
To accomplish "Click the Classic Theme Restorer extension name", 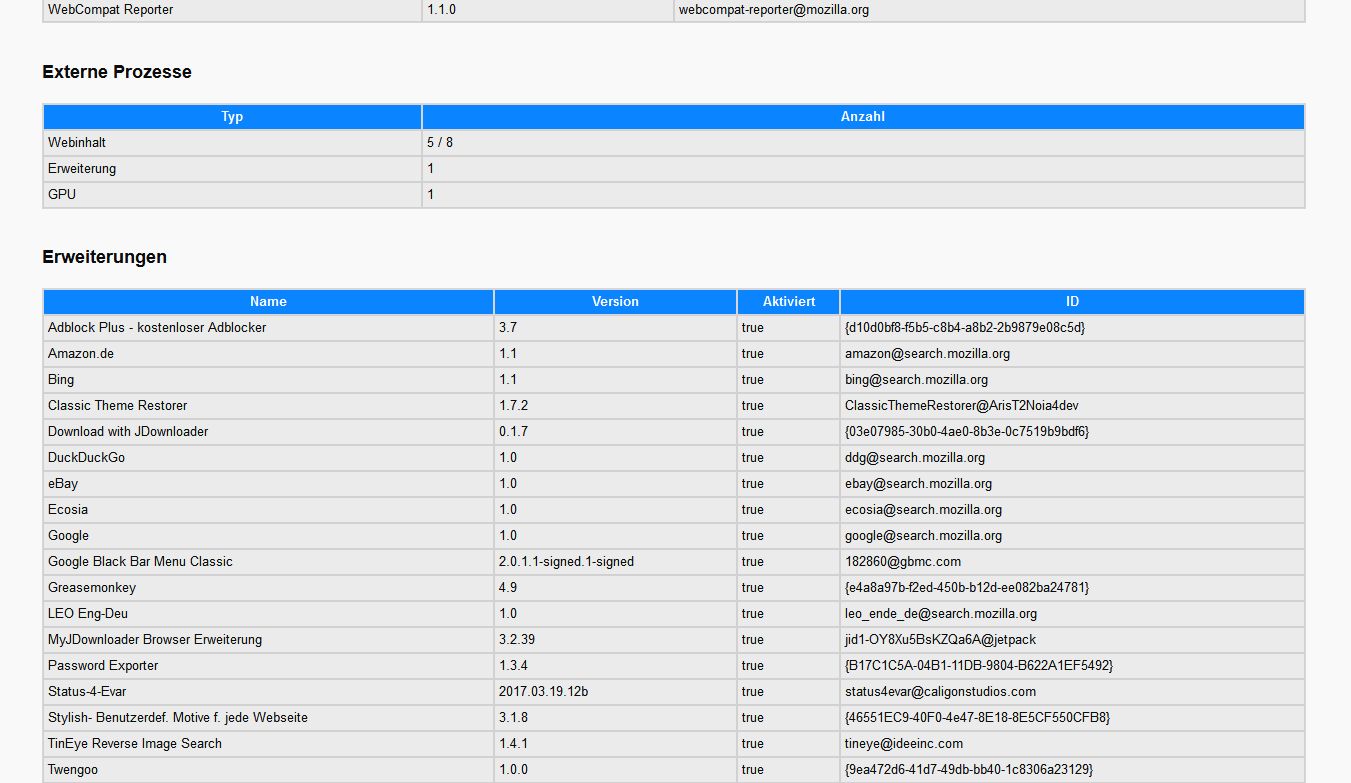I will tap(117, 406).
